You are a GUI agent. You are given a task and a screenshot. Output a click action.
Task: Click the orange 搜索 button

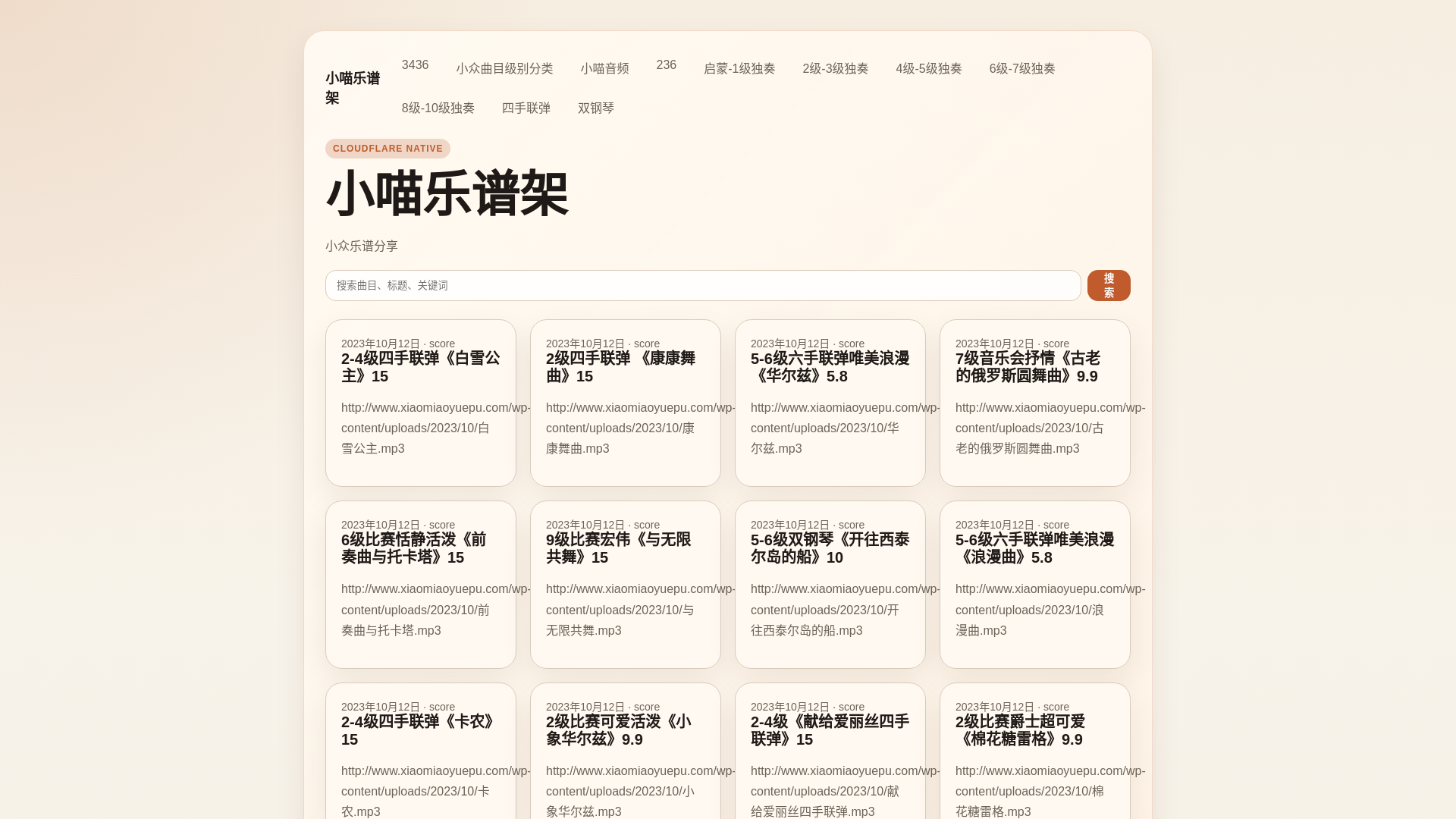(x=1109, y=286)
